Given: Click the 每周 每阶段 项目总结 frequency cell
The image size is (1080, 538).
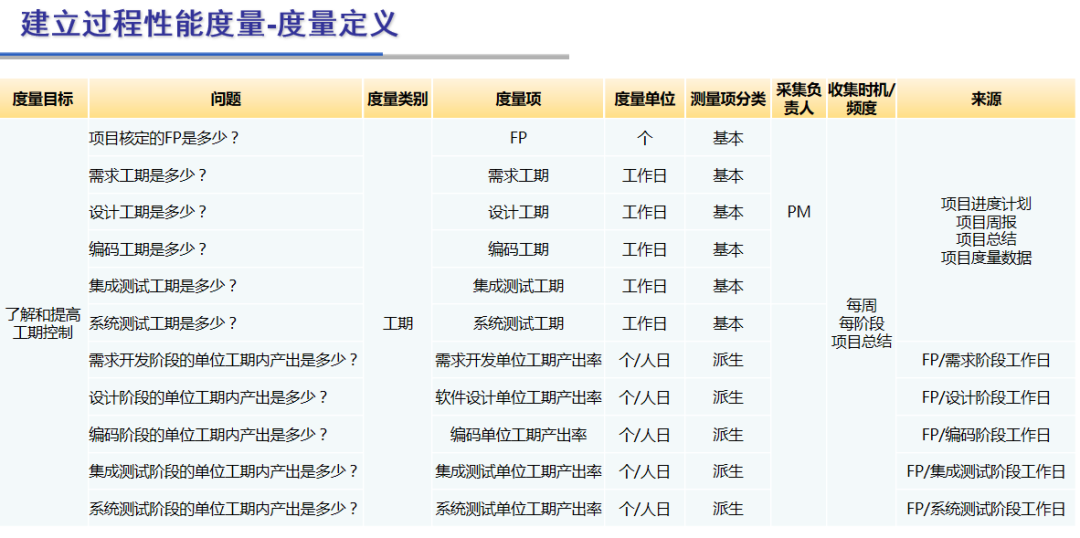Looking at the screenshot, I should point(862,323).
